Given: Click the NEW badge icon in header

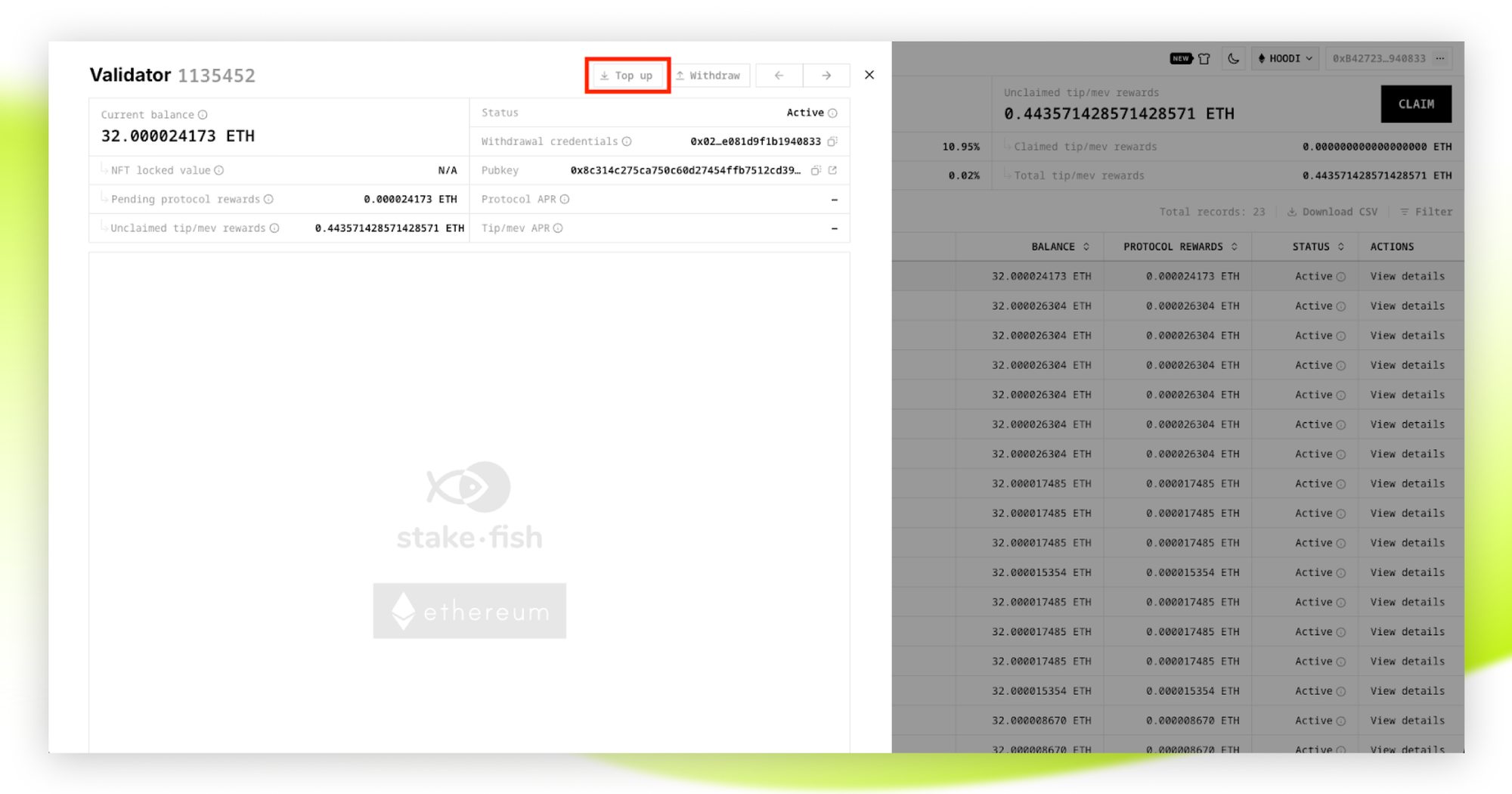Looking at the screenshot, I should click(1180, 58).
